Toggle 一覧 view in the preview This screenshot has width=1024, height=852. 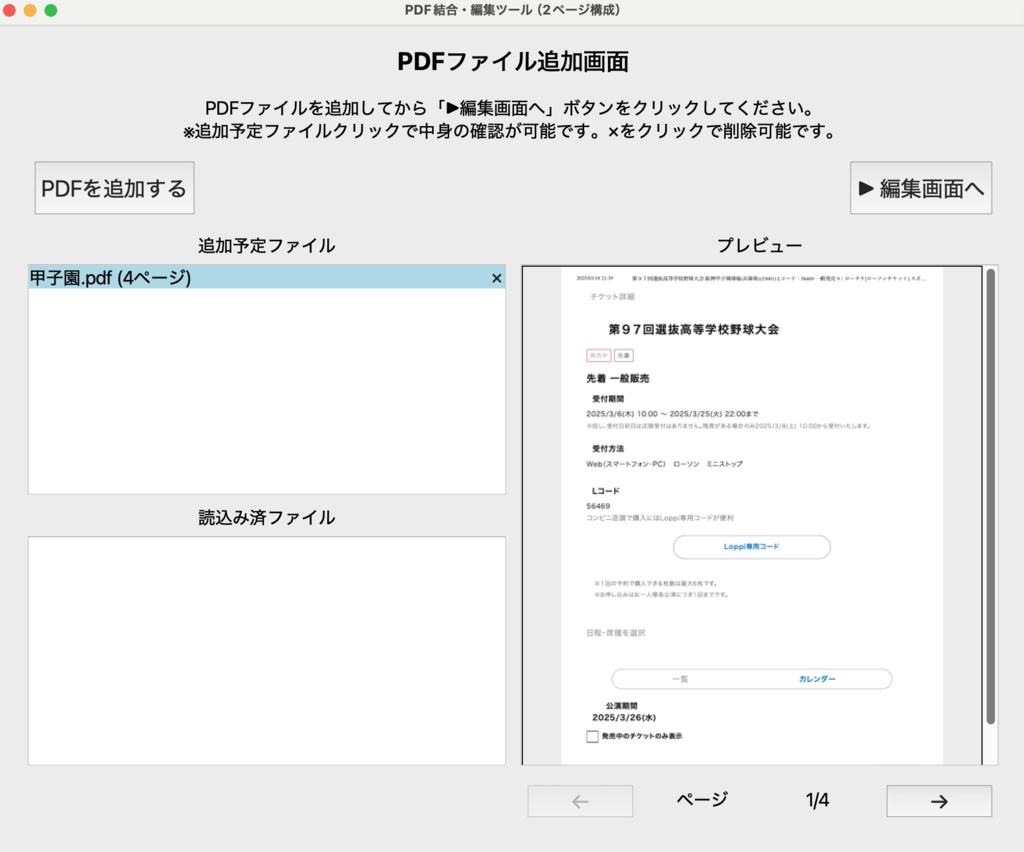coord(681,679)
